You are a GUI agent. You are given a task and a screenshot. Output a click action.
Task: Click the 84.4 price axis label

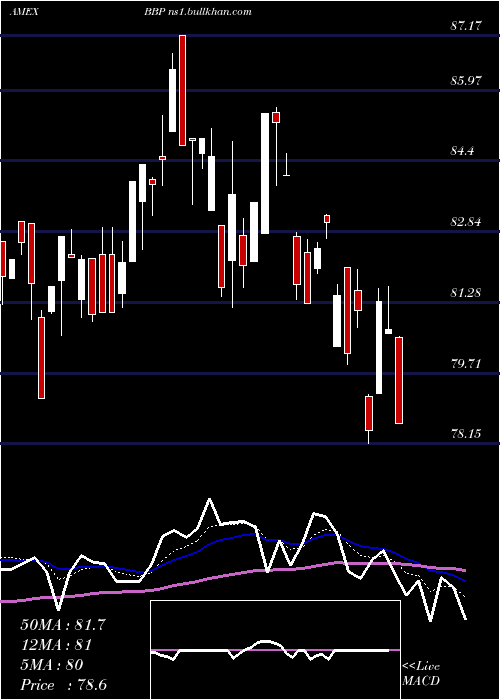[462, 151]
